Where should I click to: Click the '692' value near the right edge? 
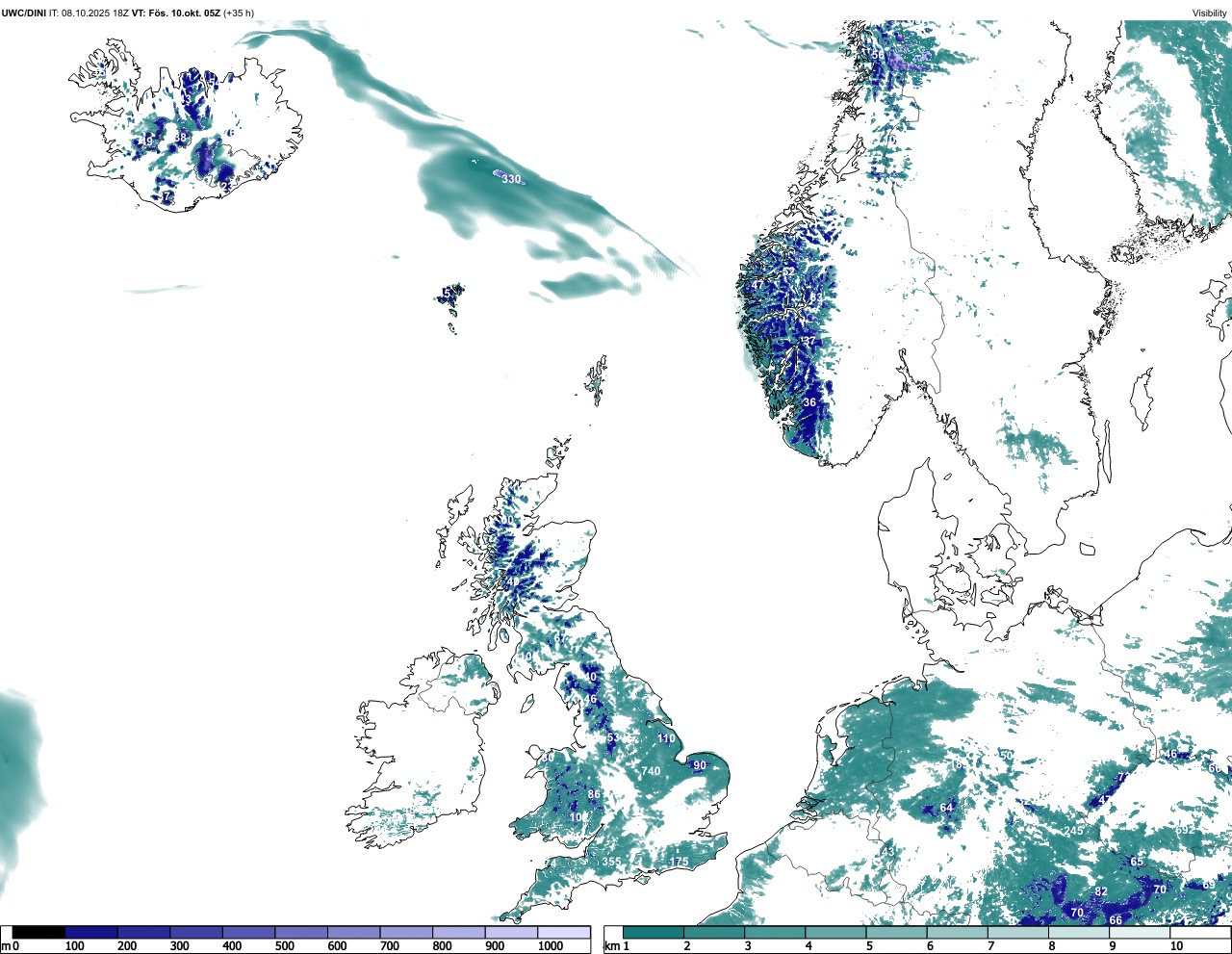click(x=1184, y=830)
